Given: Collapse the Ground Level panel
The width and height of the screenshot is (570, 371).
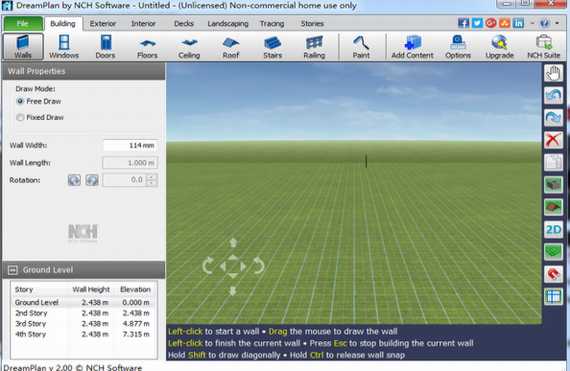Looking at the screenshot, I should (x=13, y=270).
